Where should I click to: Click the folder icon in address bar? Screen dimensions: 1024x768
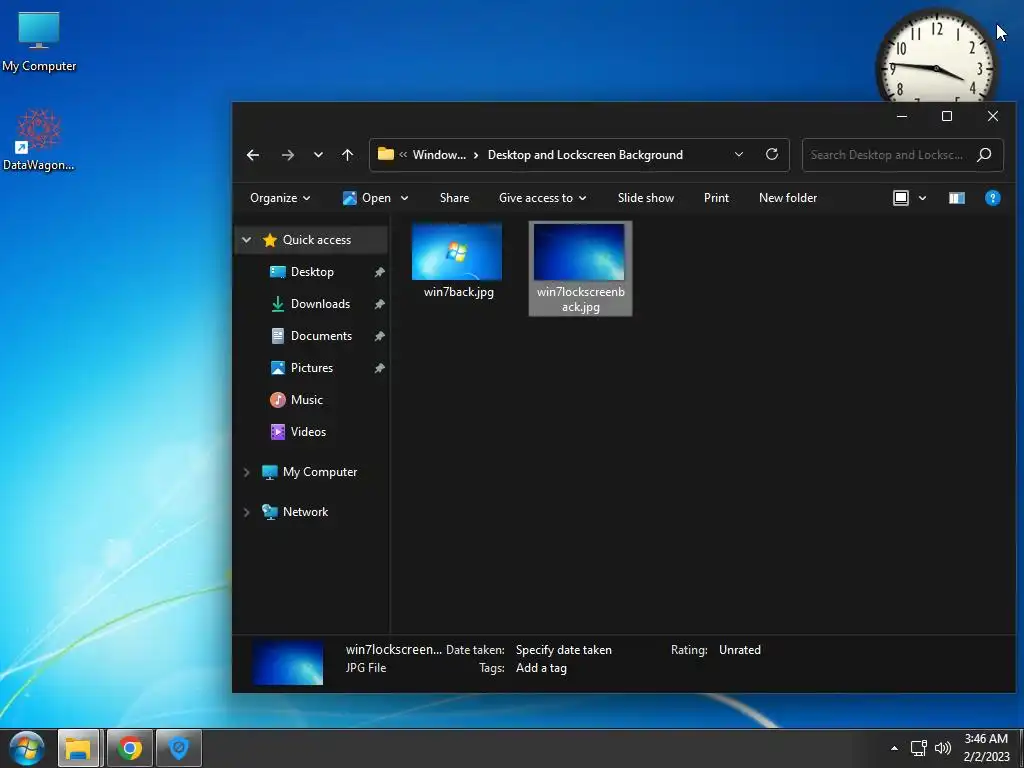coord(386,154)
